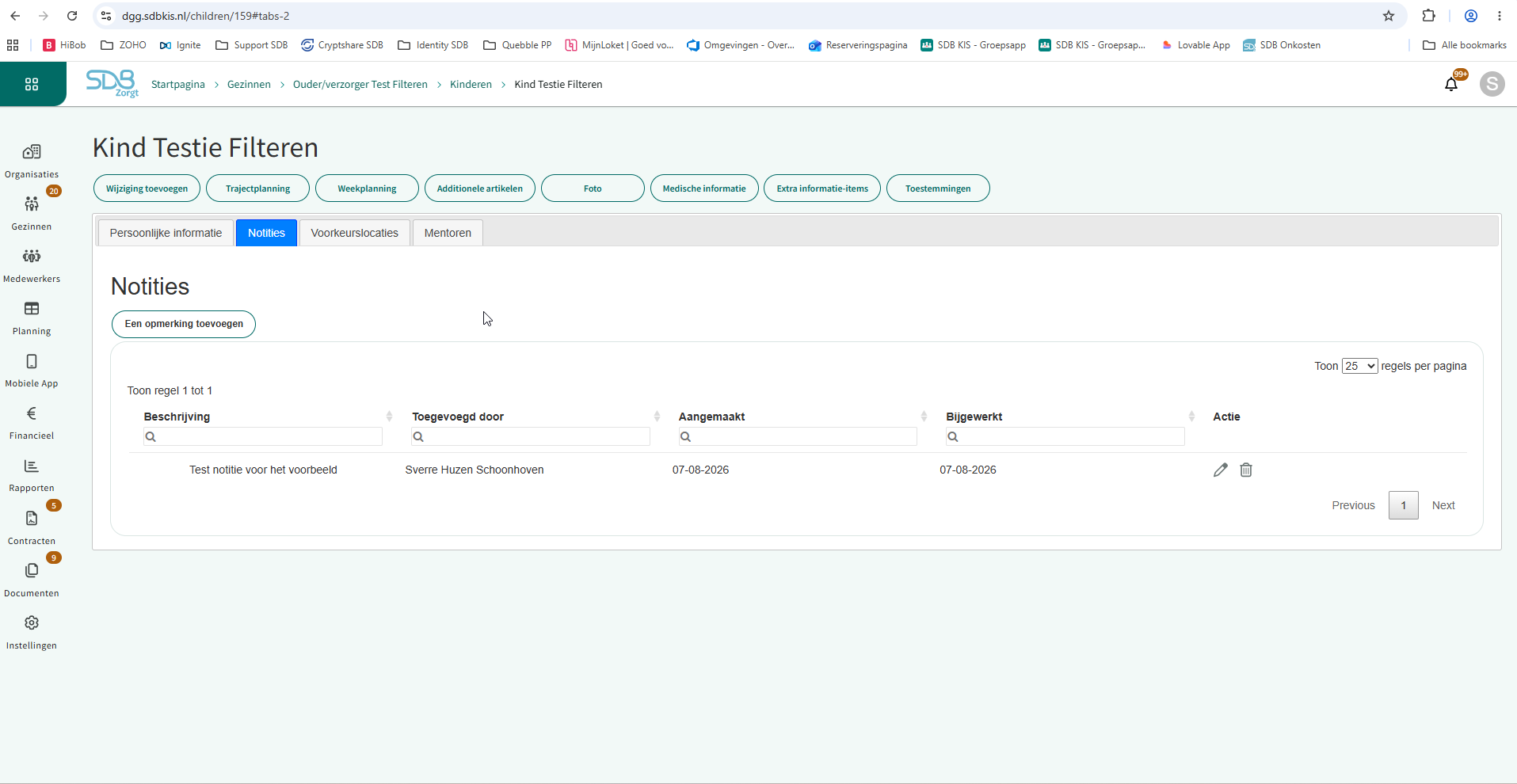Focus the Toegevoegd door filter field

click(531, 436)
